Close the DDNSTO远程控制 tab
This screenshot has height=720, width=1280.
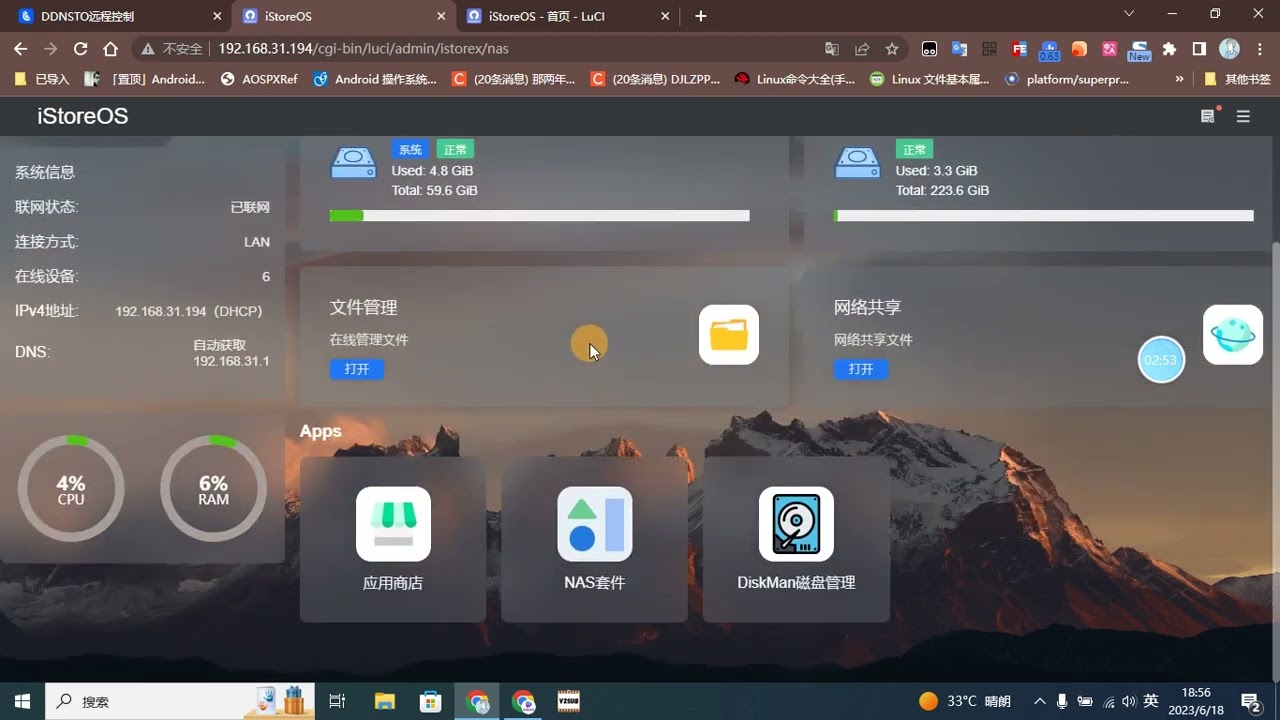(218, 16)
